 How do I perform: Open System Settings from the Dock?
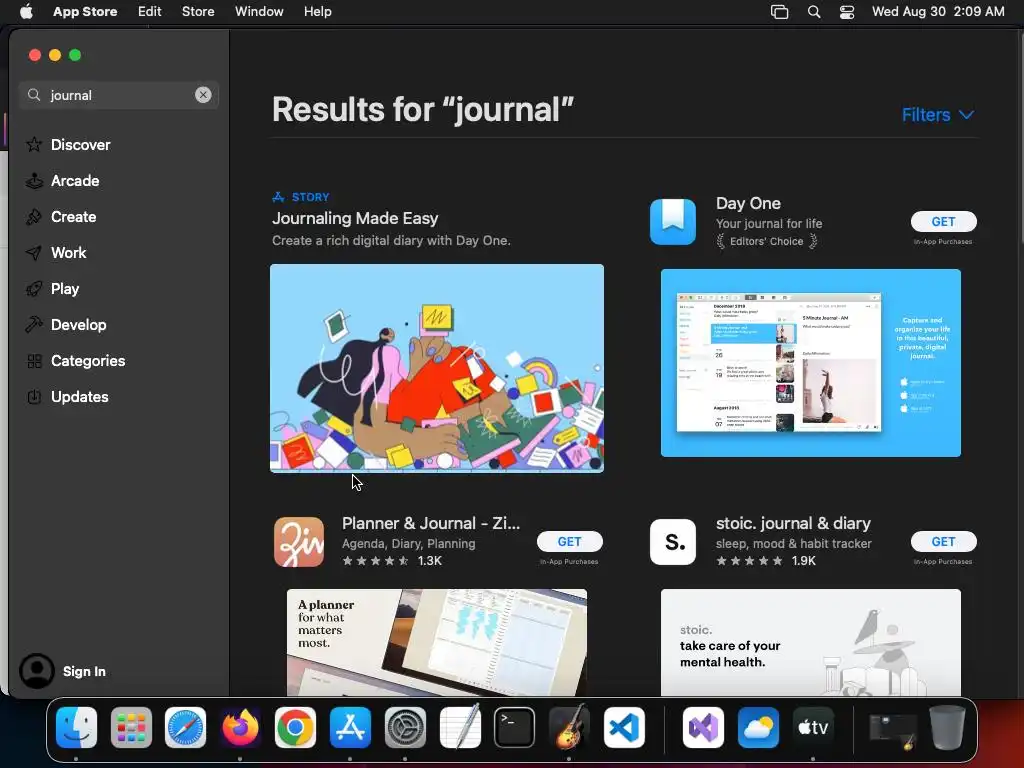[405, 727]
